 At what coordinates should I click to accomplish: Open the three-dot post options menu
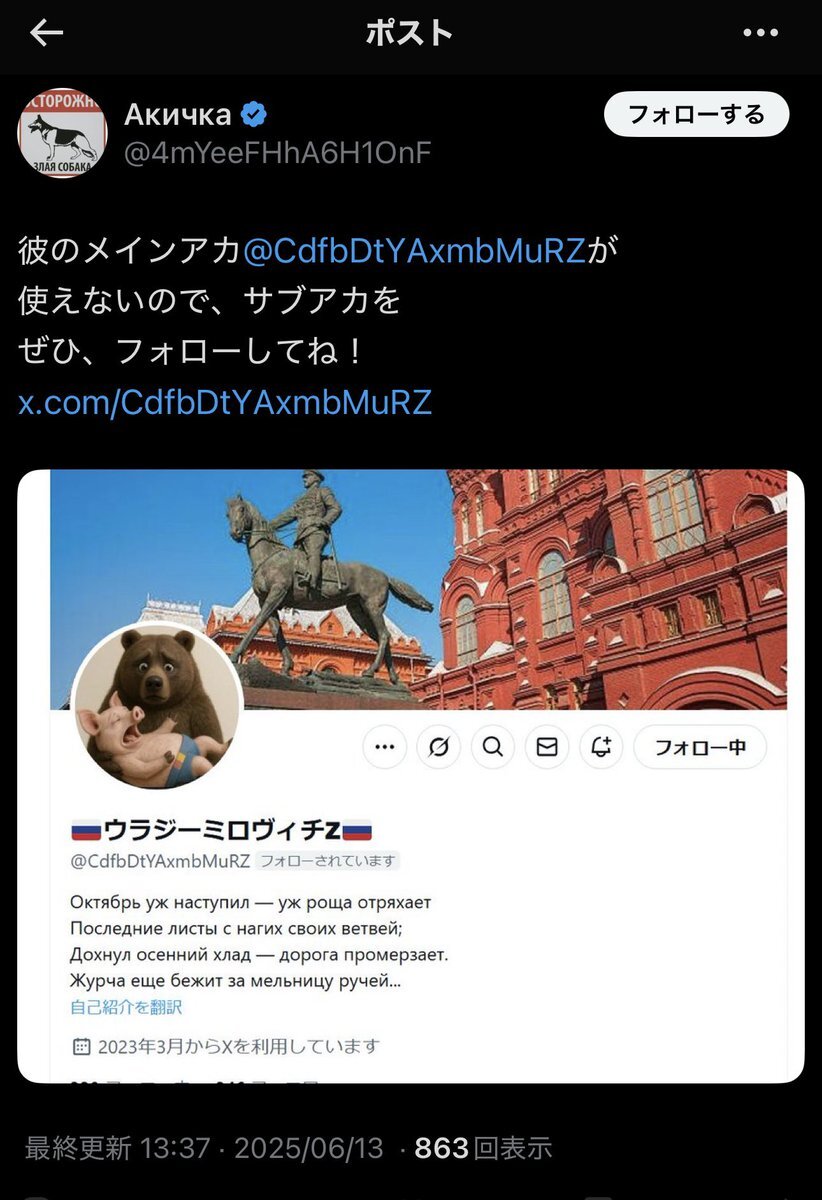[x=759, y=33]
